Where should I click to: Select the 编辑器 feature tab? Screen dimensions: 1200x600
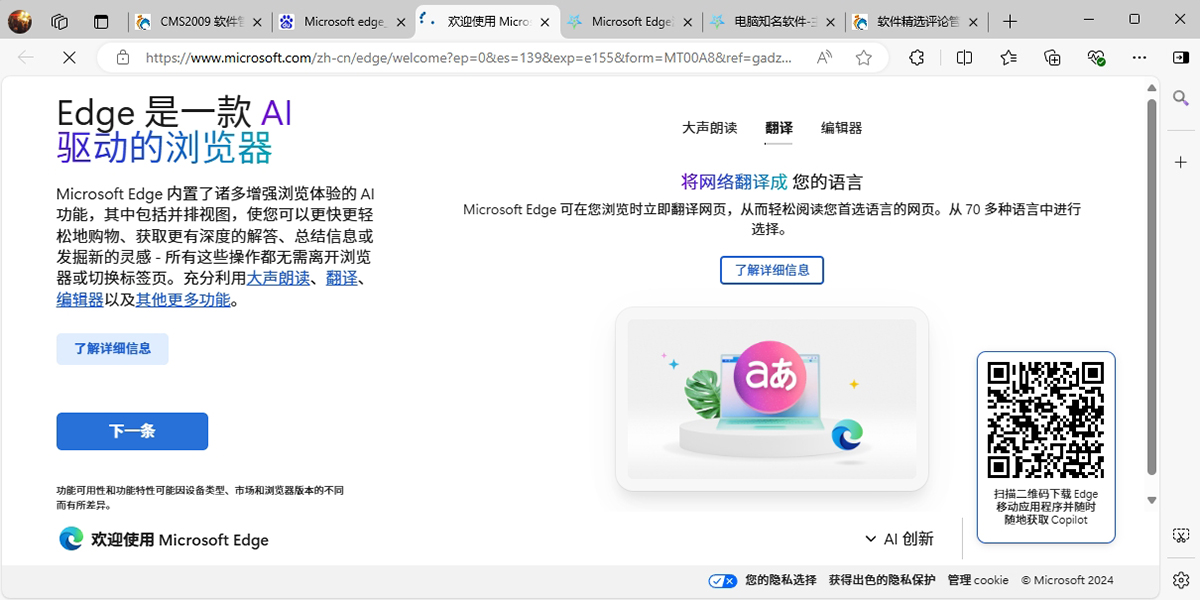tap(841, 128)
